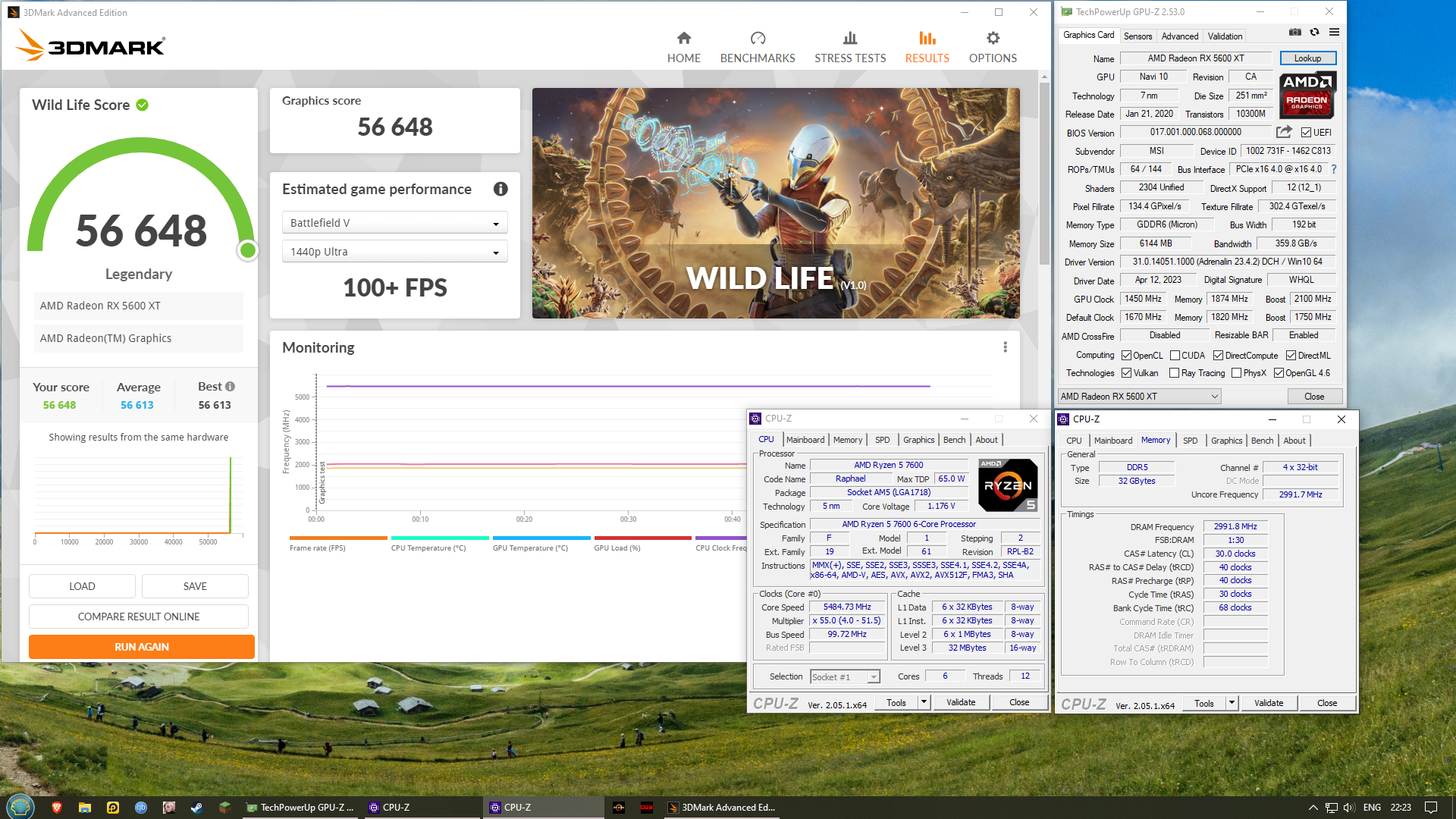Open the 3DMark Home page
1456x819 pixels.
(683, 47)
